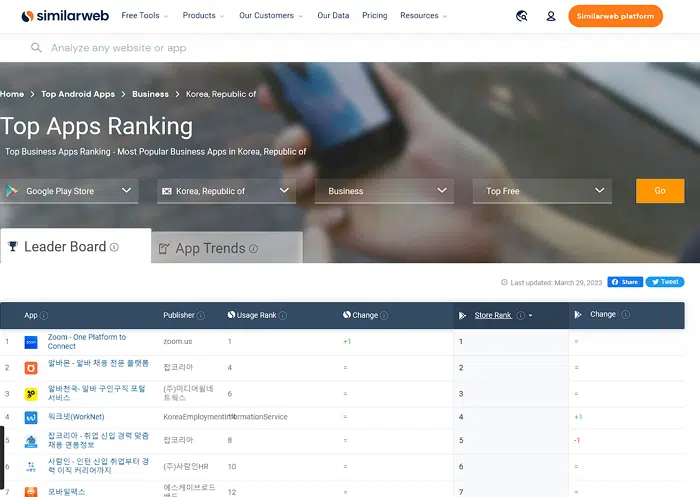This screenshot has height=497, width=700.
Task: Open the 알바몬 app name link
Action: pos(98,363)
